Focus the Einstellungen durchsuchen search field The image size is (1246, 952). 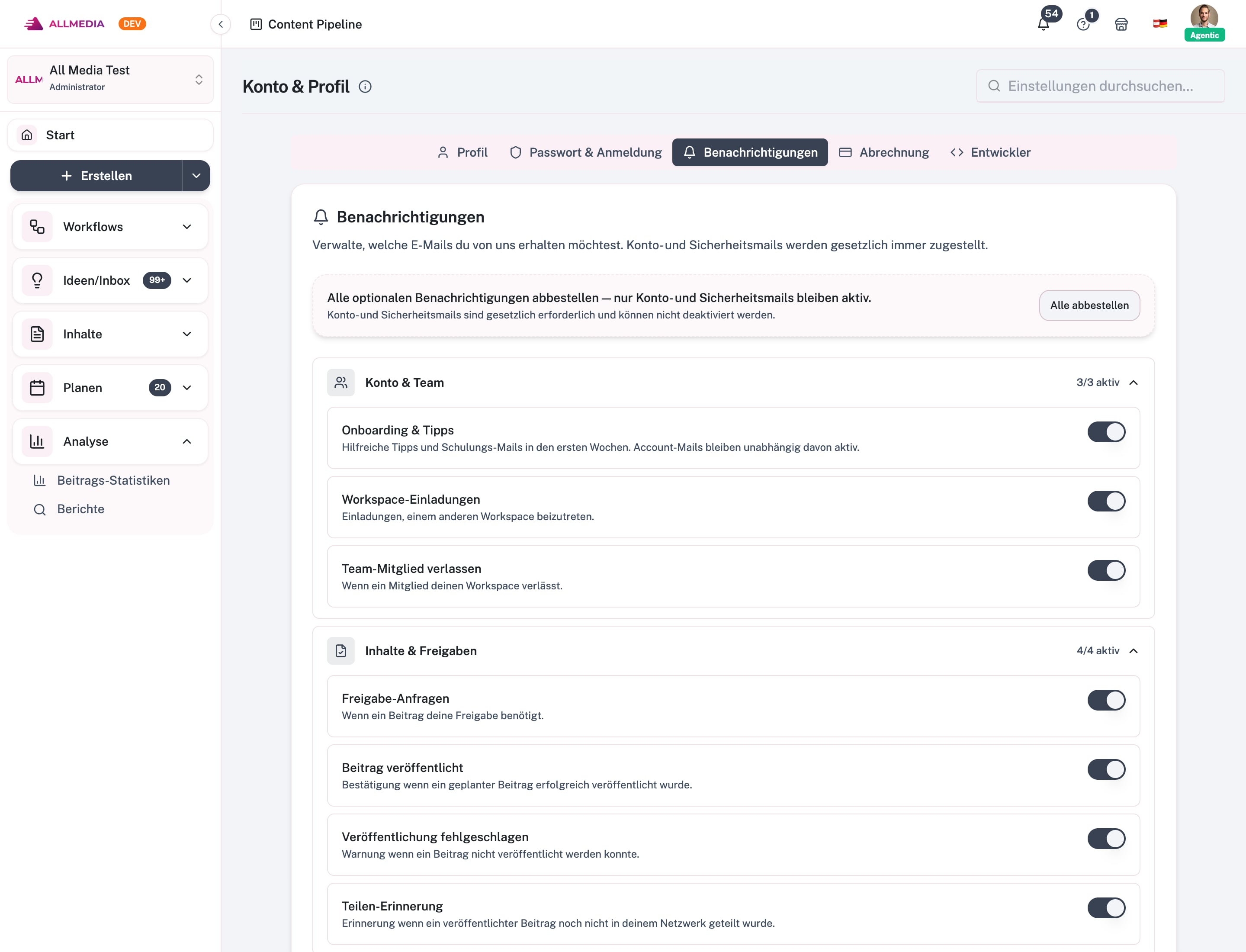[1100, 86]
